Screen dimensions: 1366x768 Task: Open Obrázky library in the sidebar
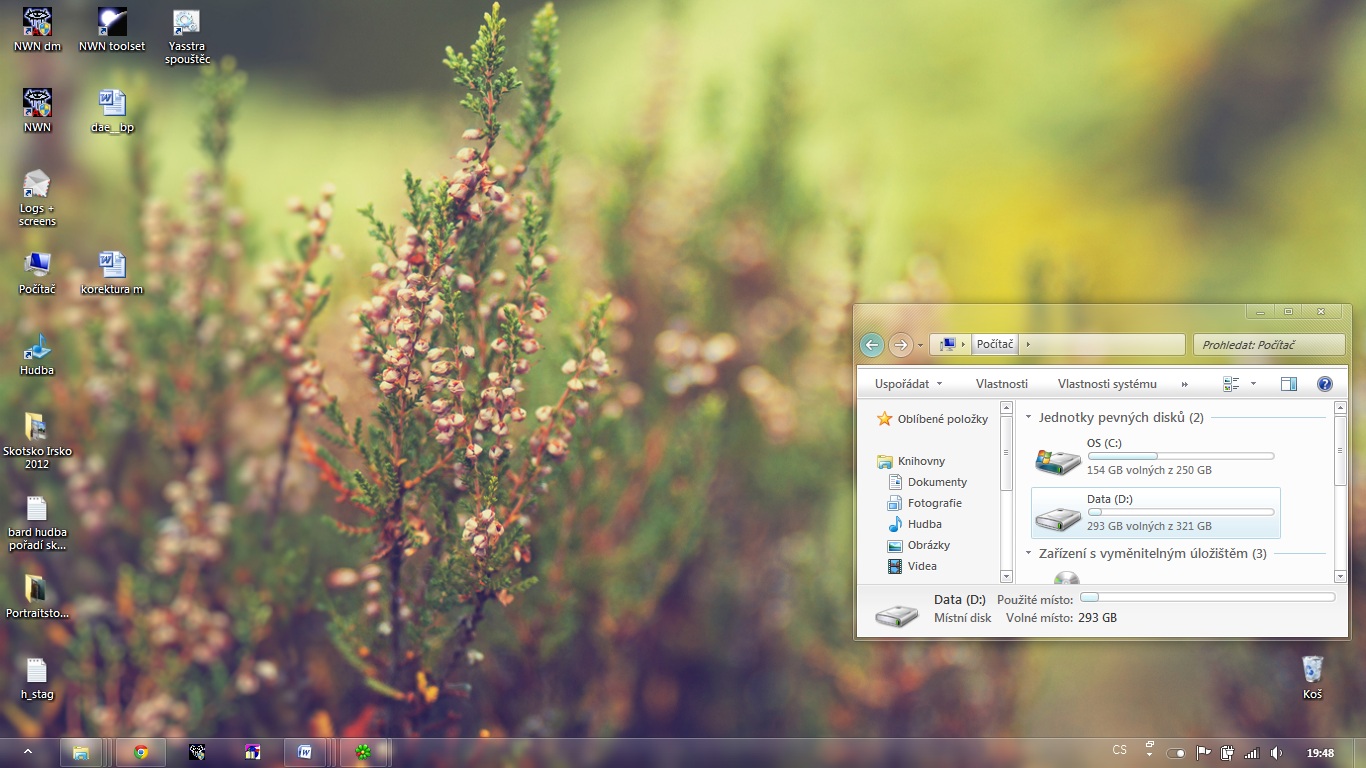coord(928,545)
